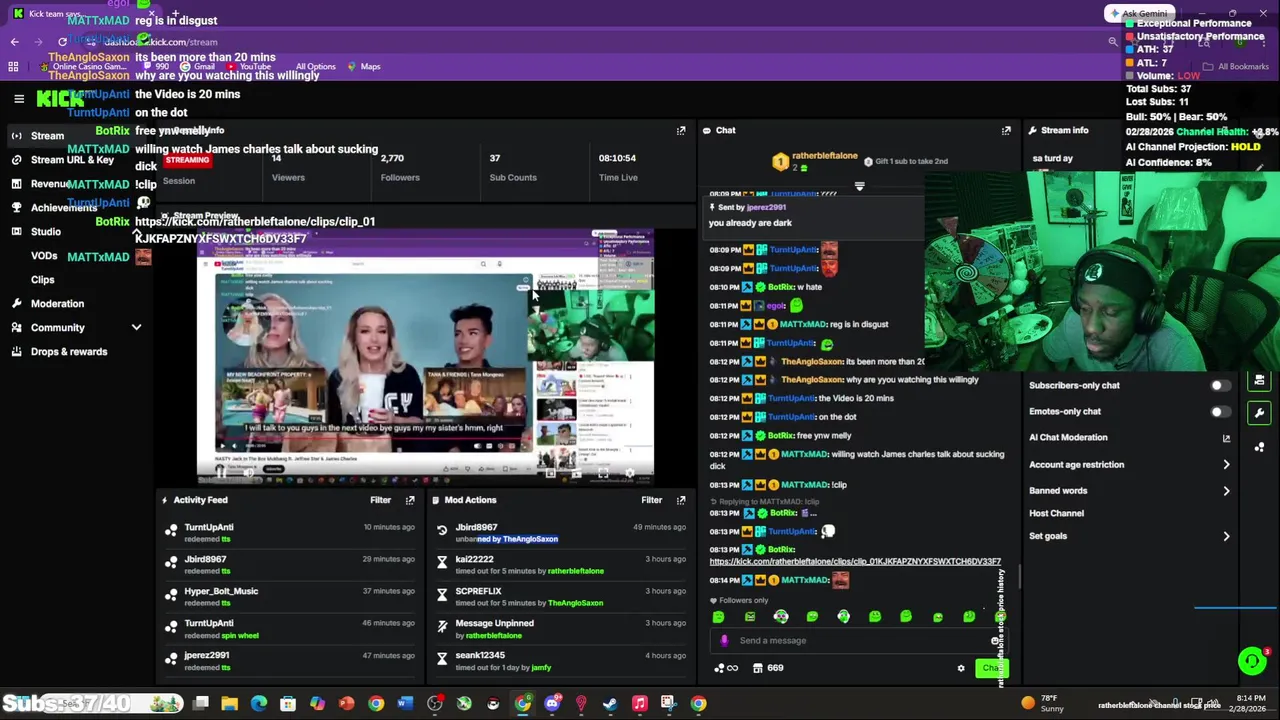Viewport: 1280px width, 720px height.
Task: Open File Explorer from the taskbar
Action: click(x=230, y=704)
